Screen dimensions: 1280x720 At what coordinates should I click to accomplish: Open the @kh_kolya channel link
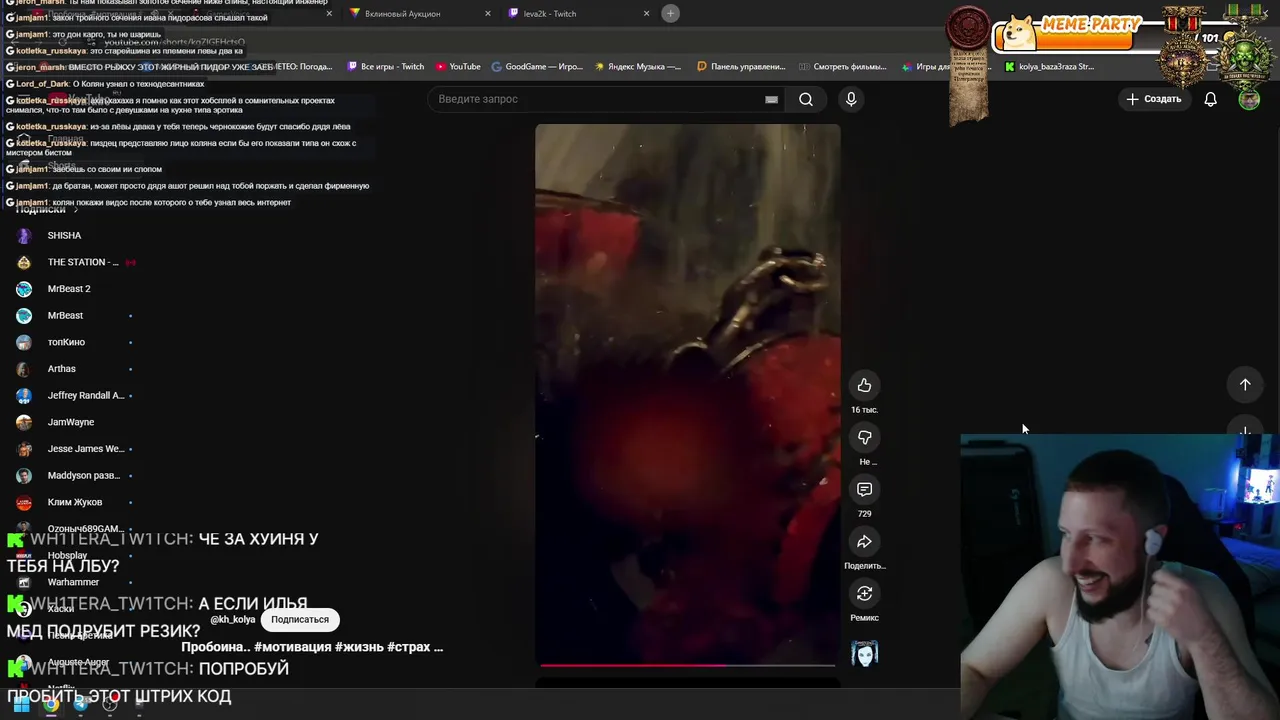pos(233,620)
